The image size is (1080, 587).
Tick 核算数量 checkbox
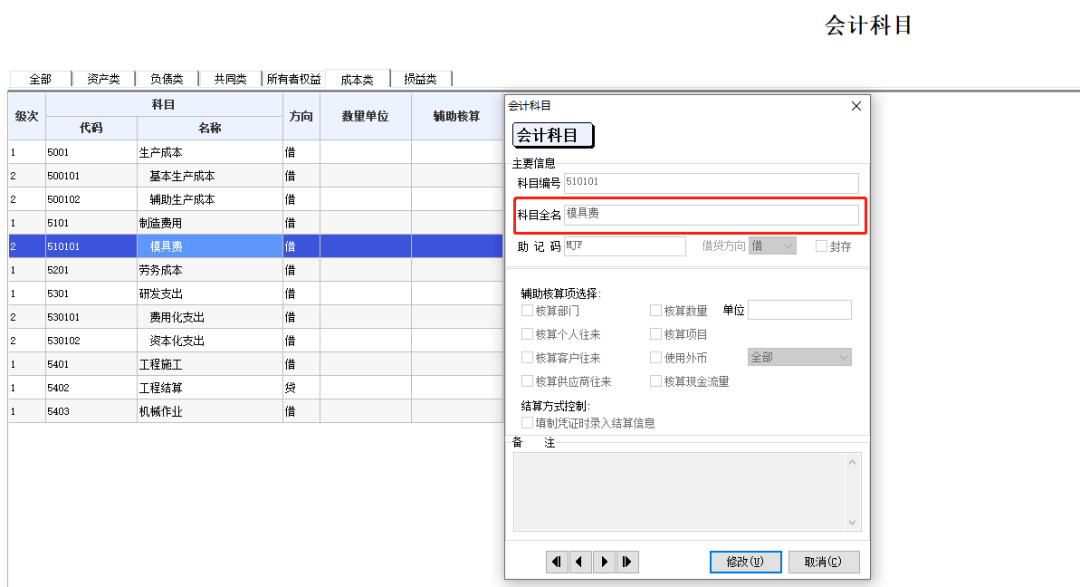point(656,311)
